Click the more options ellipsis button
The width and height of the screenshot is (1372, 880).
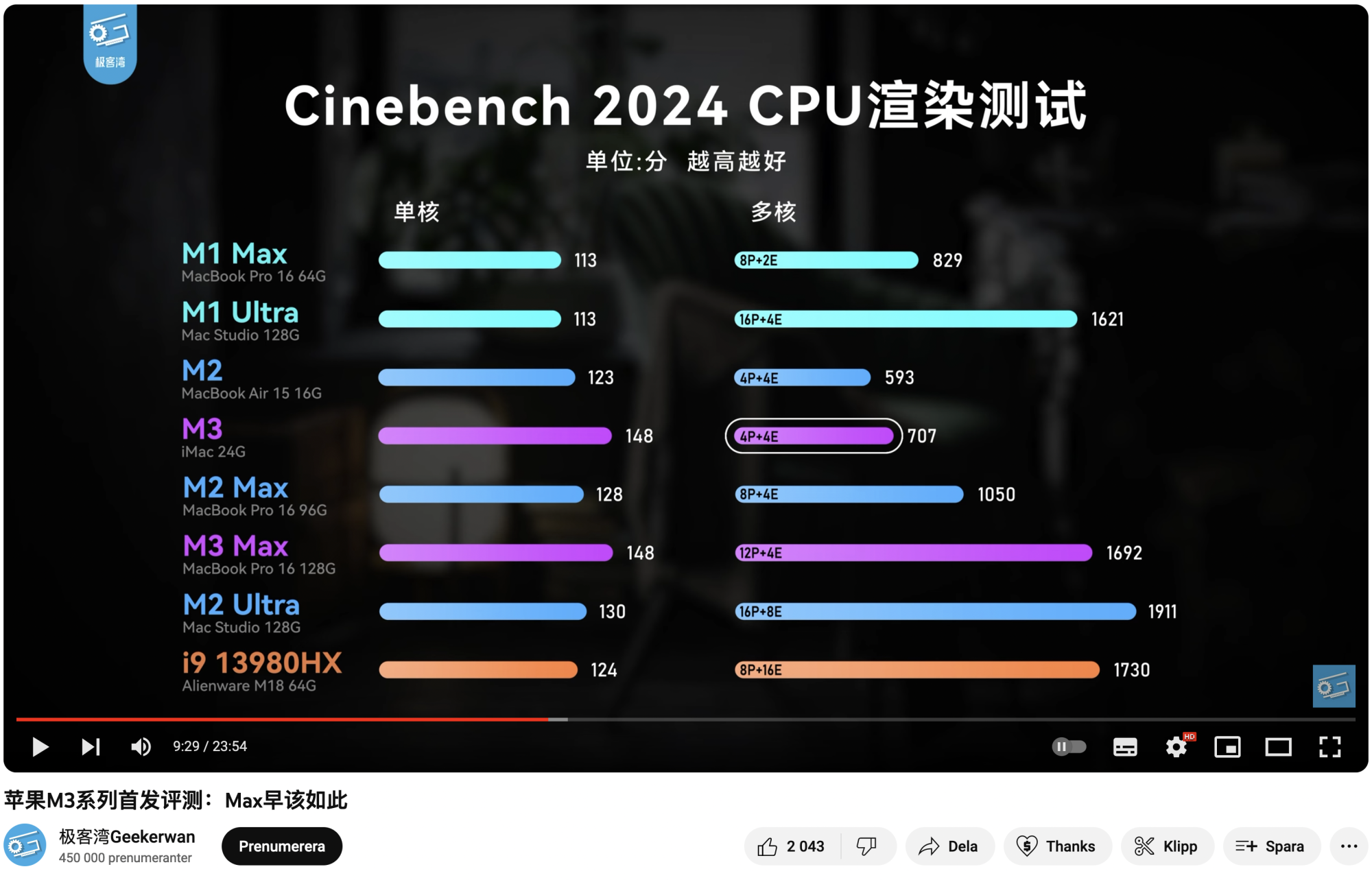(x=1346, y=851)
